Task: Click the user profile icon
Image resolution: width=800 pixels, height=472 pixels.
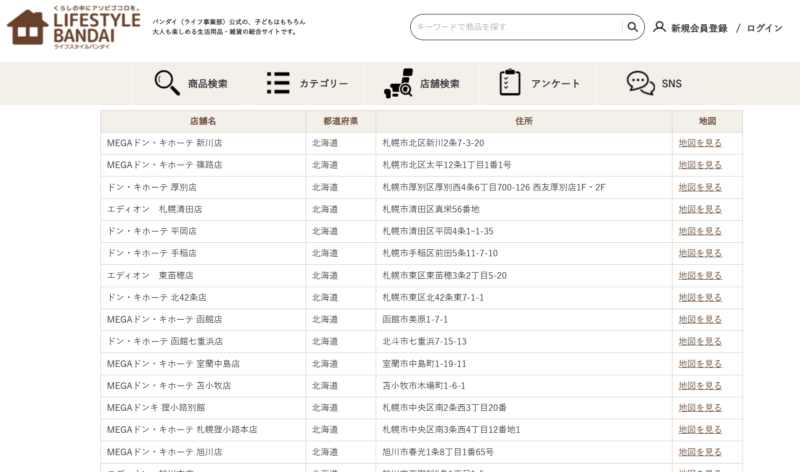Action: coord(659,27)
